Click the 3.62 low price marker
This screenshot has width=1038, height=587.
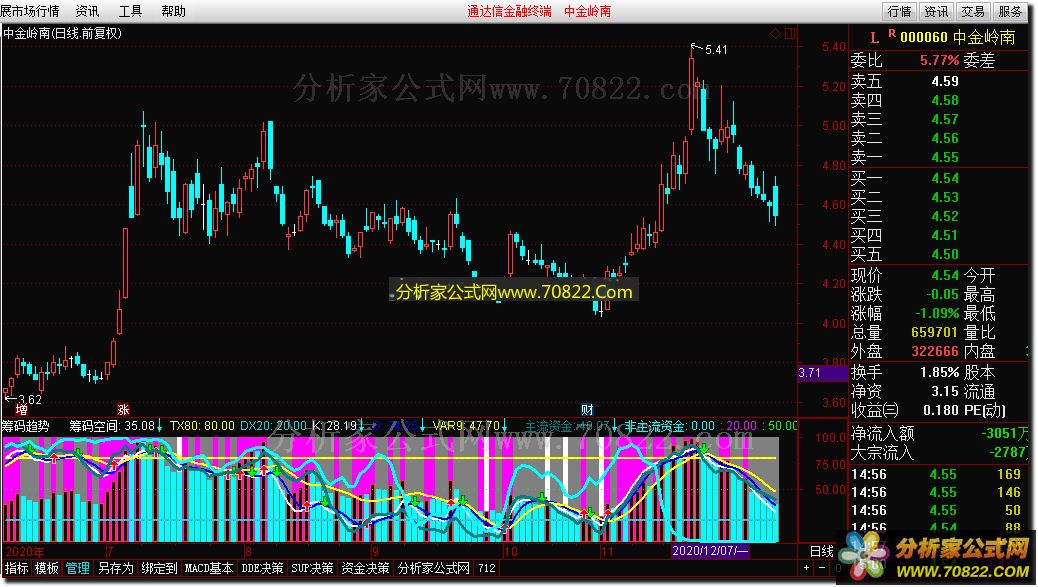[30, 399]
